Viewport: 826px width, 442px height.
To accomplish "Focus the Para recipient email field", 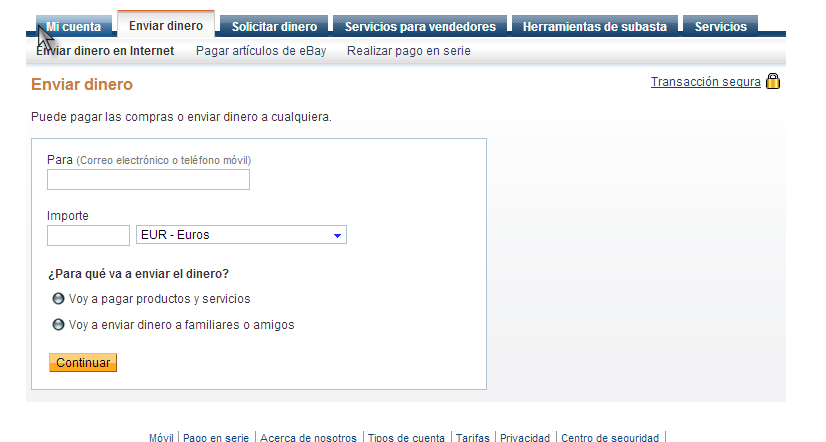I will 148,180.
